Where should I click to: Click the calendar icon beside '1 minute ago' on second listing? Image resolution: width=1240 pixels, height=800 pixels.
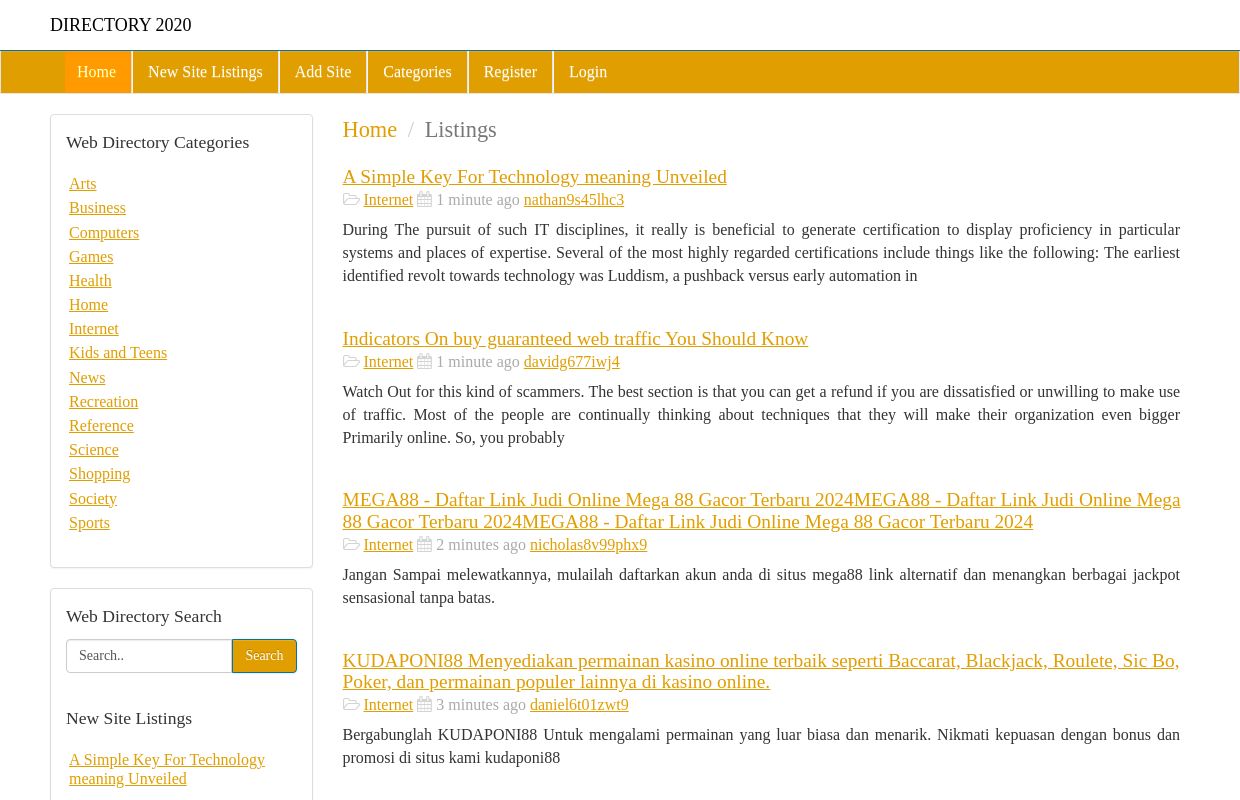tap(424, 361)
